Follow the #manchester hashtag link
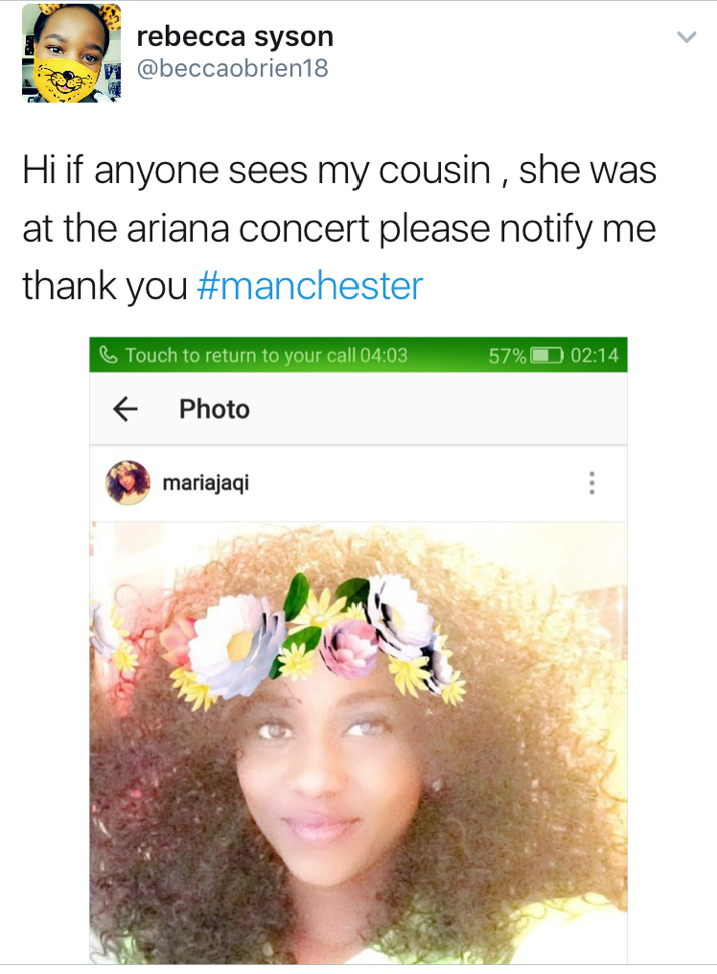 point(310,286)
